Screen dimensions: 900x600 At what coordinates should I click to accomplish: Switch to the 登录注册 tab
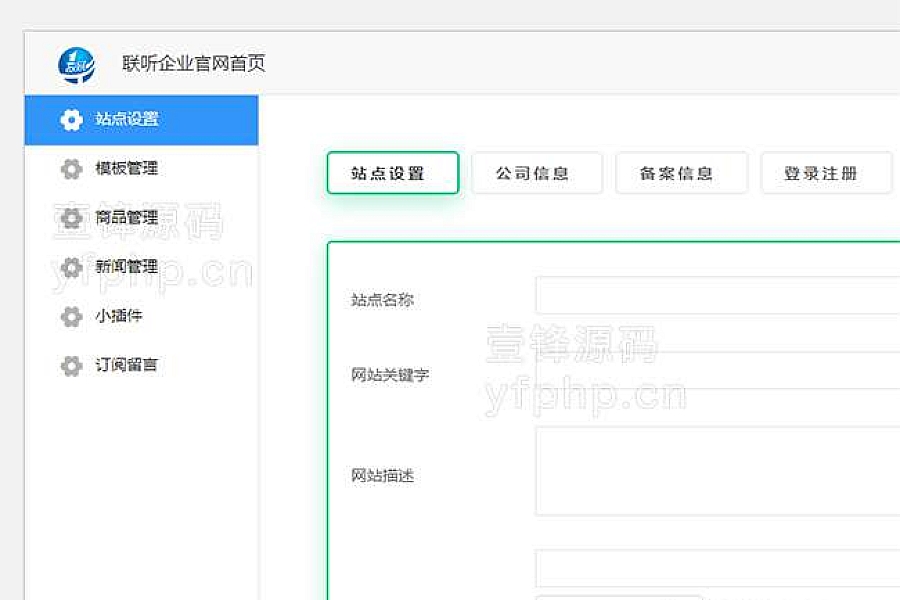827,173
